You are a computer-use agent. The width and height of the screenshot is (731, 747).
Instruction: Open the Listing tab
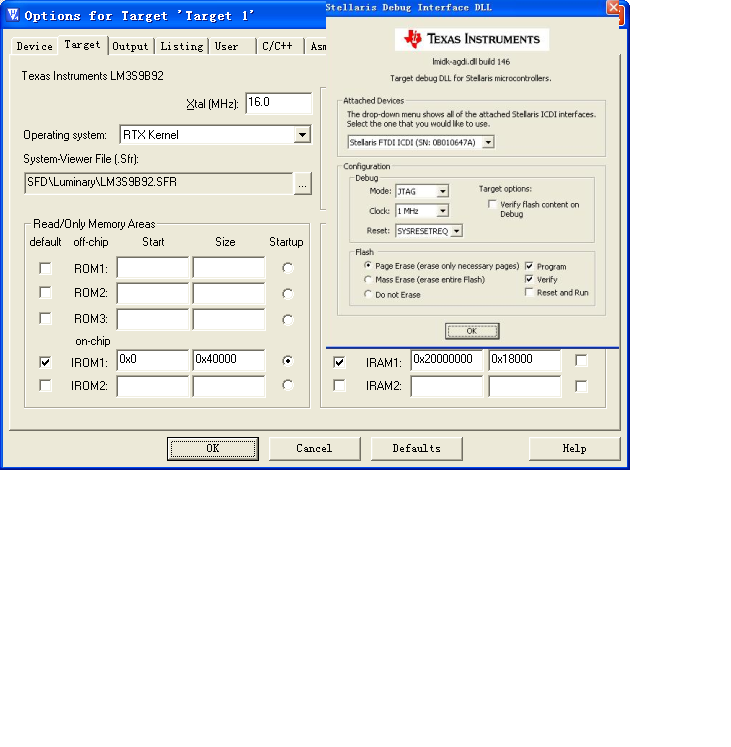[182, 46]
